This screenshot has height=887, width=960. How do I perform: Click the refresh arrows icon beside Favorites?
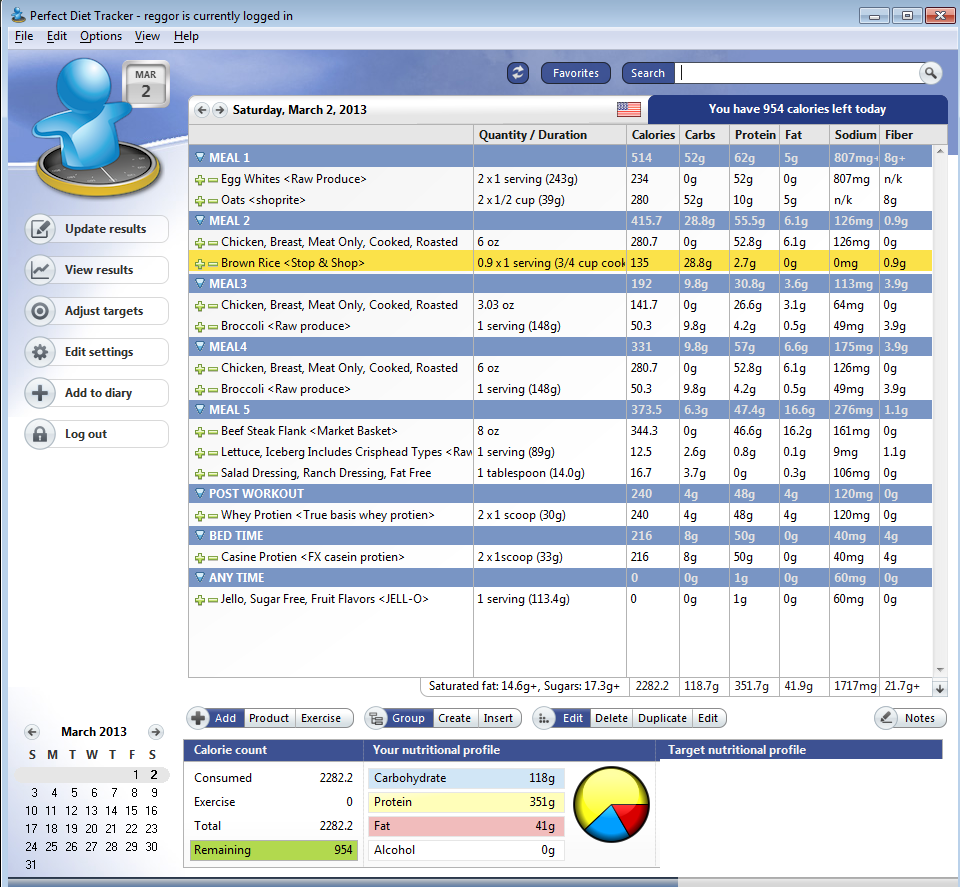518,73
